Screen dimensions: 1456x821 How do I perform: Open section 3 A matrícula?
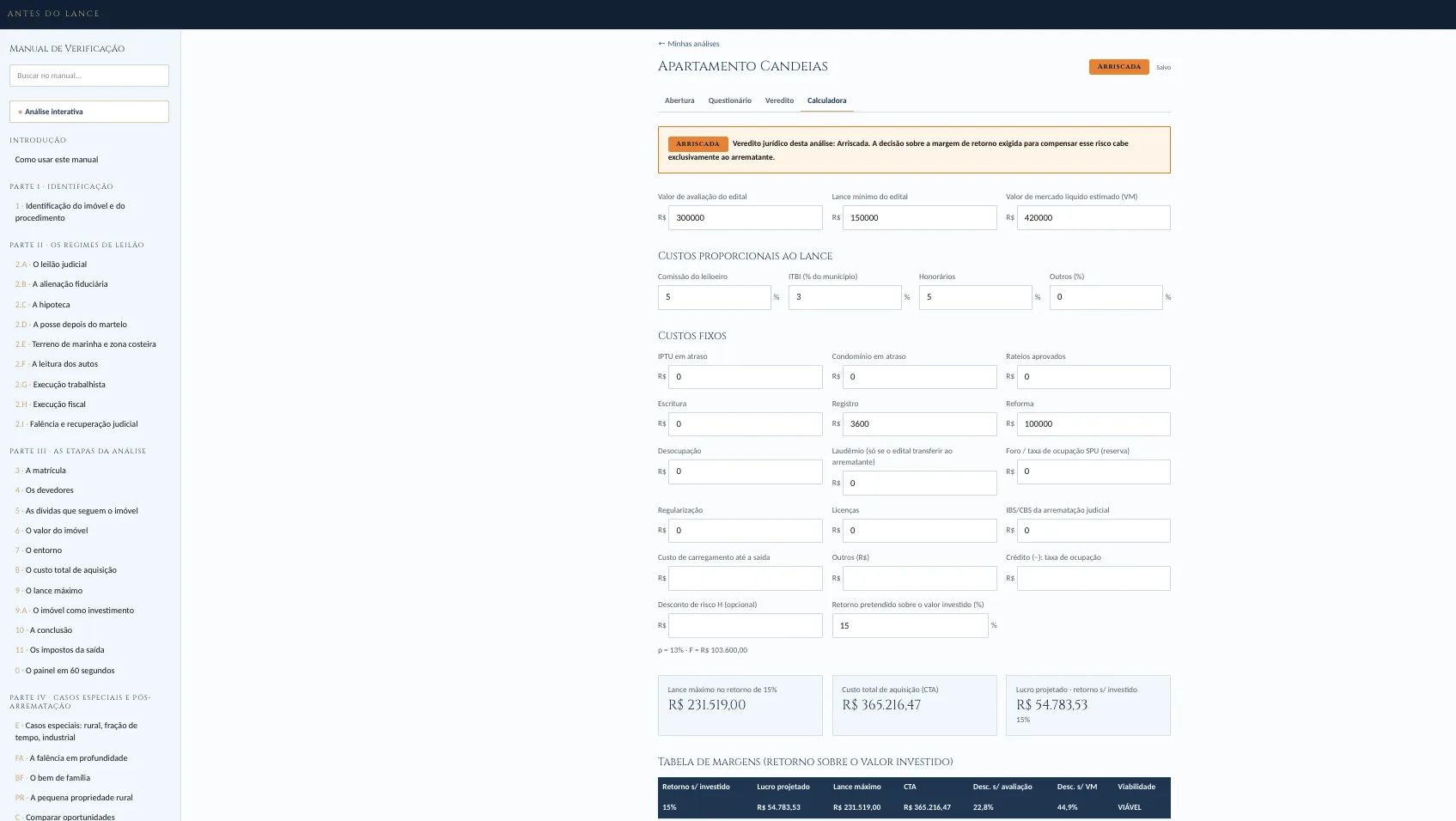coord(40,471)
